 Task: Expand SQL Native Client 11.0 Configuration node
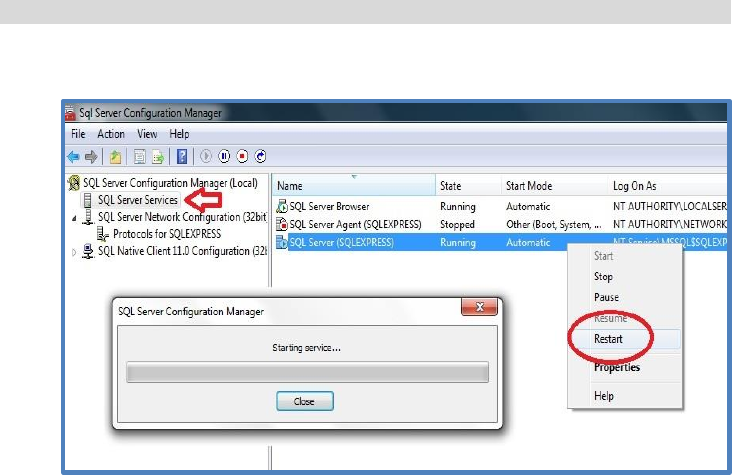click(x=74, y=252)
